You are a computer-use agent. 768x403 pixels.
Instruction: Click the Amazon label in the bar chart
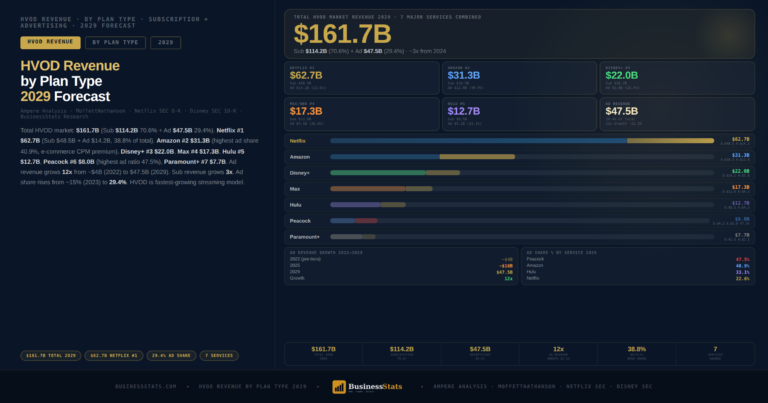(x=300, y=157)
